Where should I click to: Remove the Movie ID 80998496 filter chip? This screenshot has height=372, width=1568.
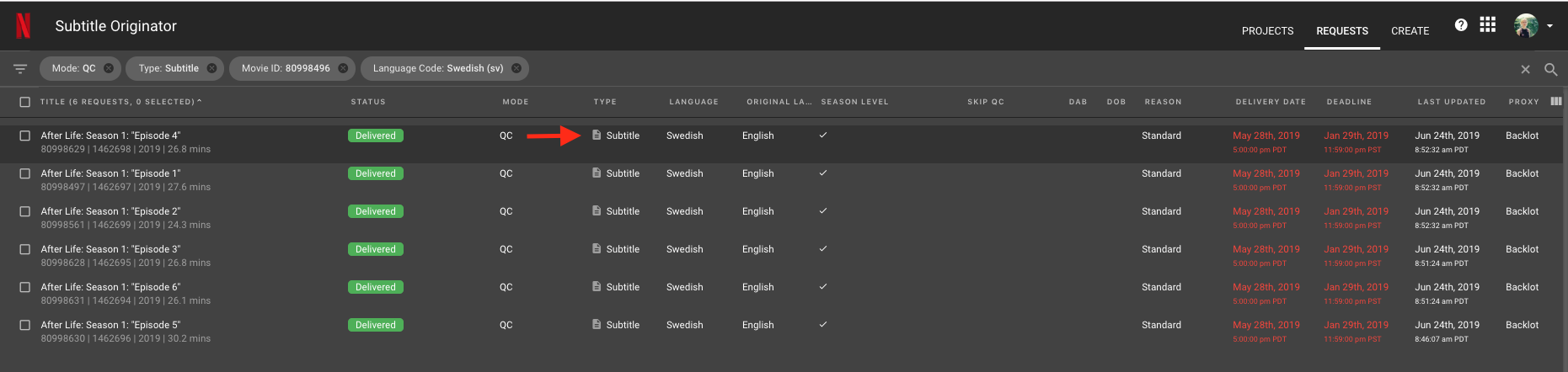click(x=343, y=68)
